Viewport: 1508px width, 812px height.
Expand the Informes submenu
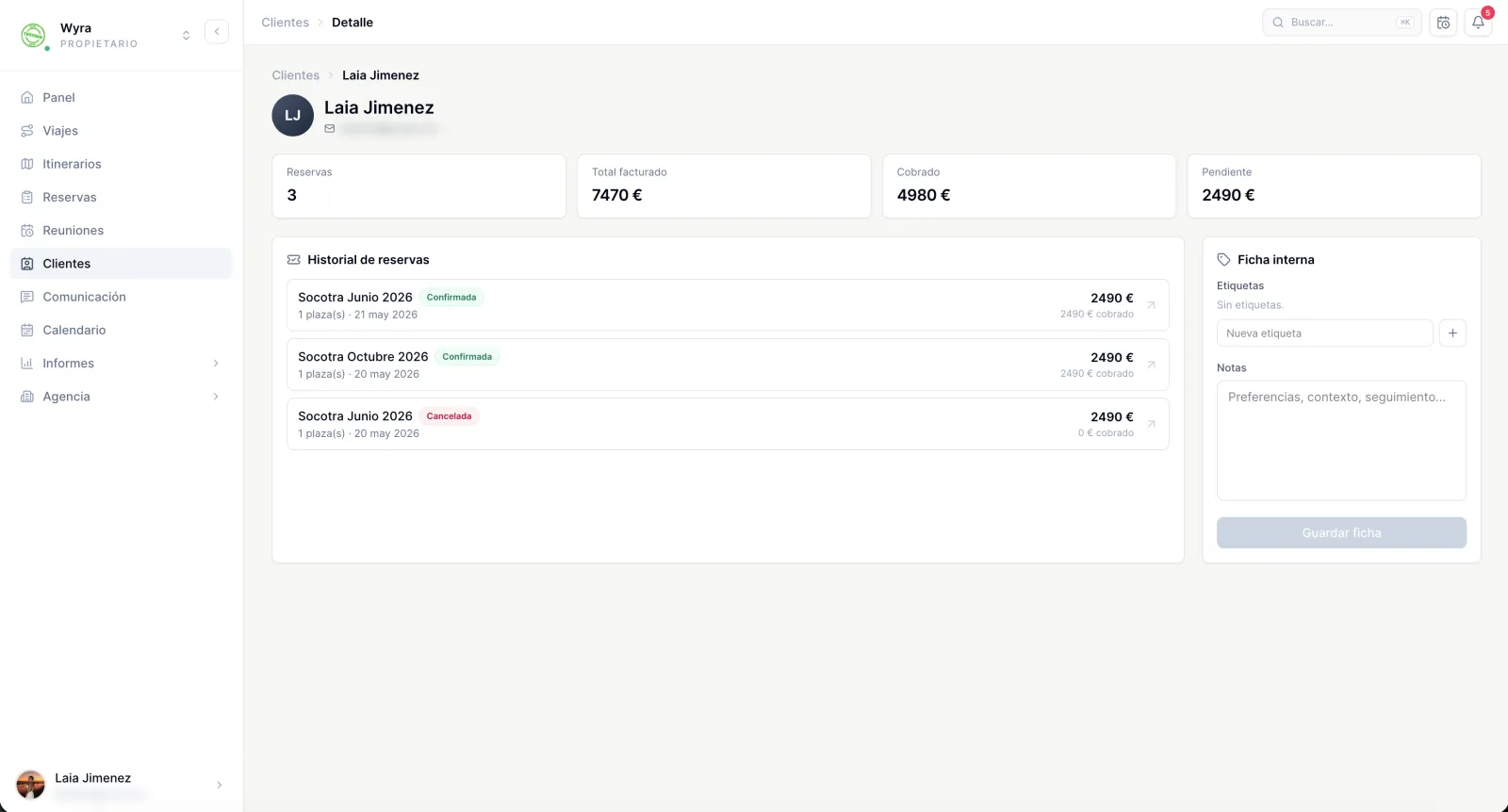pyautogui.click(x=216, y=364)
